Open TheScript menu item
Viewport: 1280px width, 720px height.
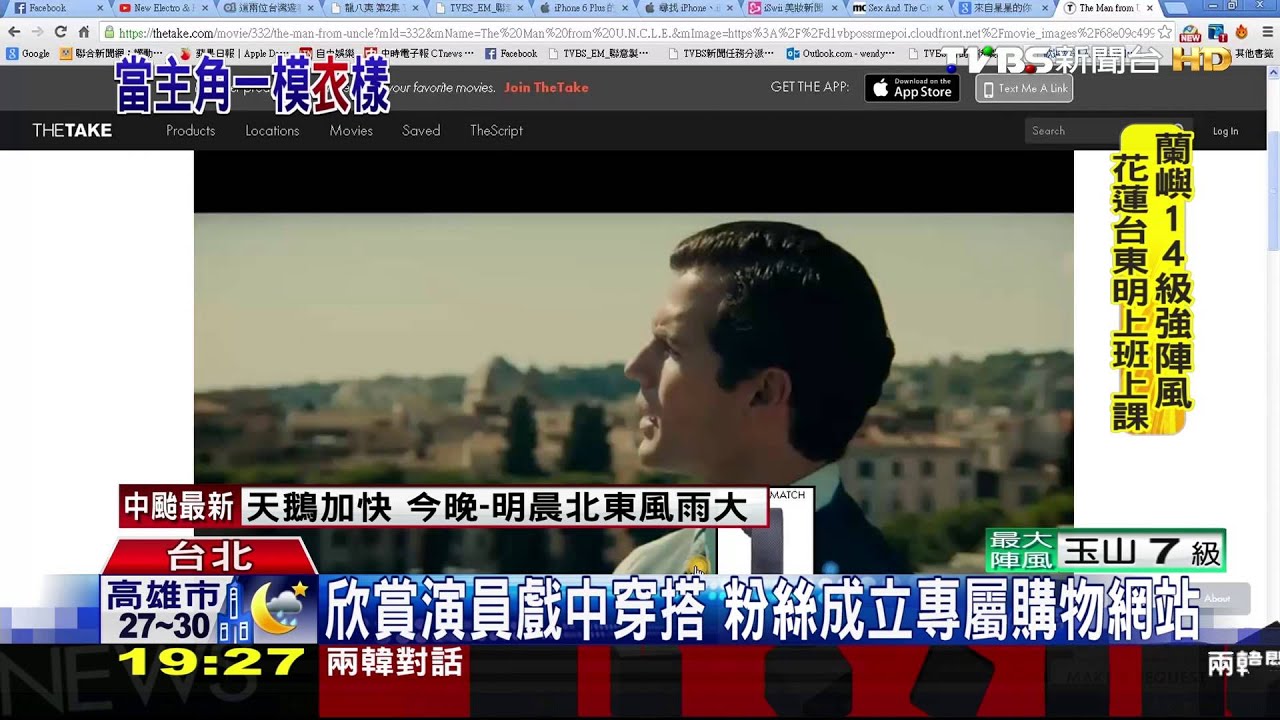pos(496,130)
